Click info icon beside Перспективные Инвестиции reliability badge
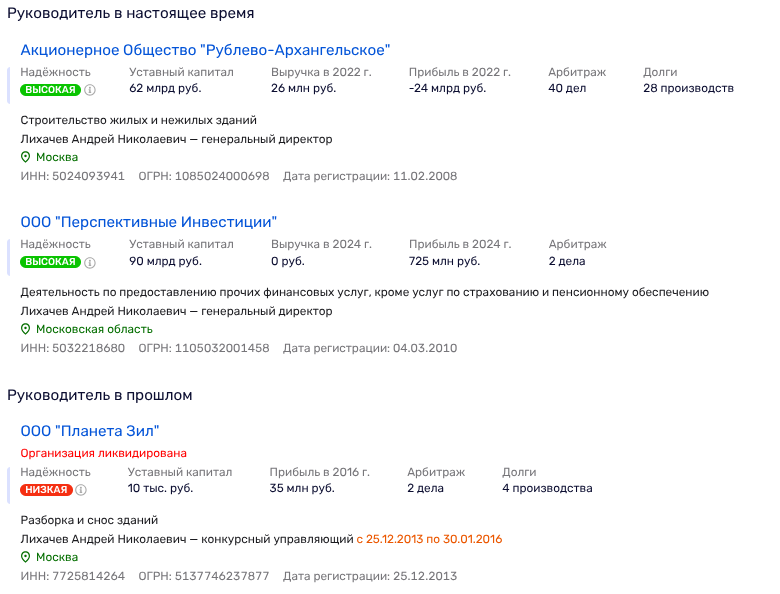780x594 pixels. click(x=90, y=262)
